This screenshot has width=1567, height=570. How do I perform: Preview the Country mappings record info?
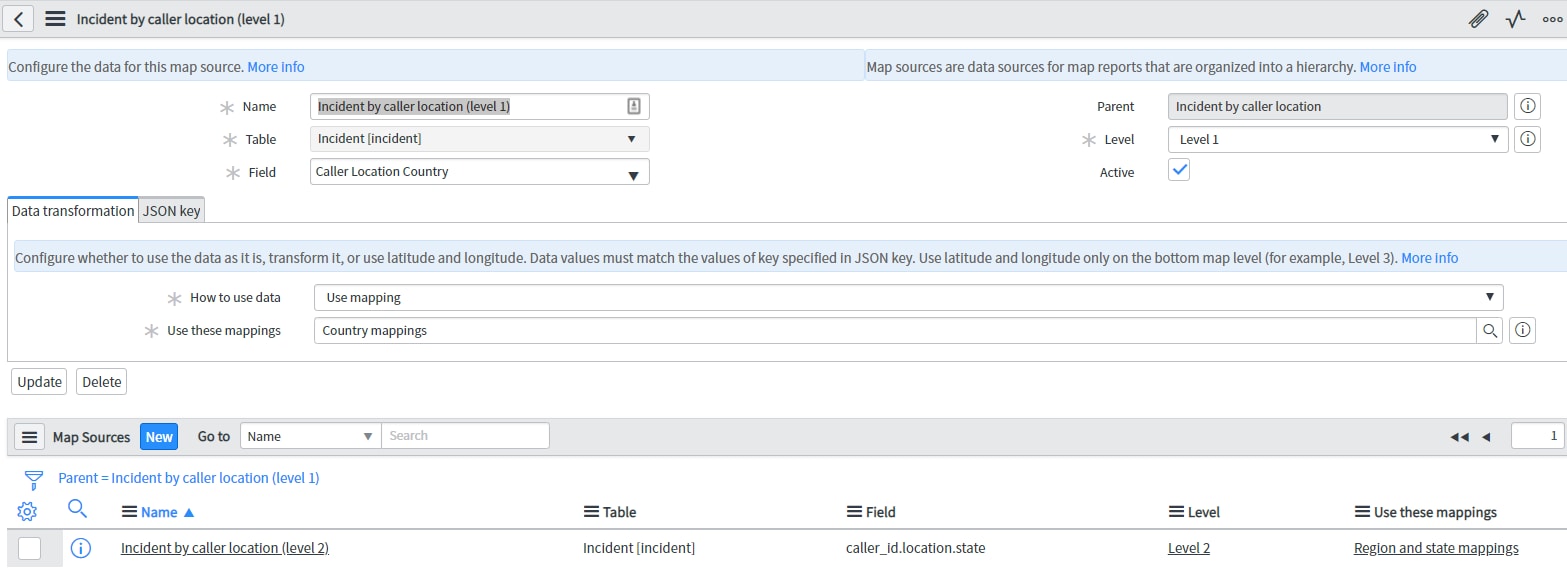(1522, 330)
